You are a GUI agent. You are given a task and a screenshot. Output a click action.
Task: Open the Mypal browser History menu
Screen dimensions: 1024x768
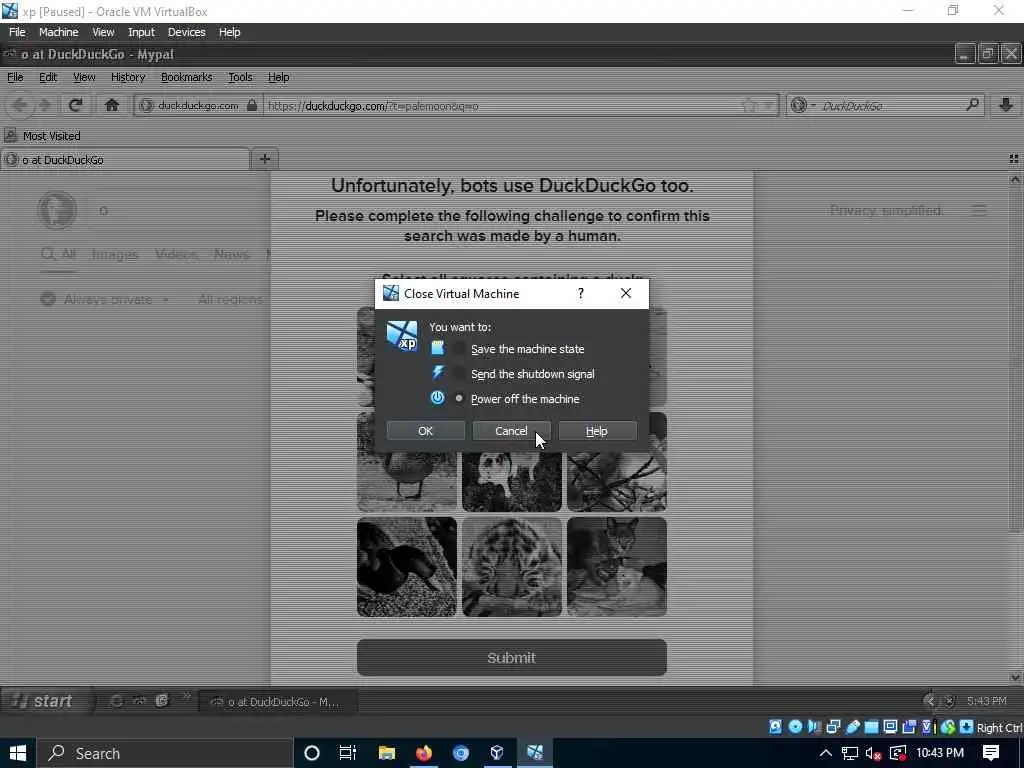pyautogui.click(x=128, y=77)
